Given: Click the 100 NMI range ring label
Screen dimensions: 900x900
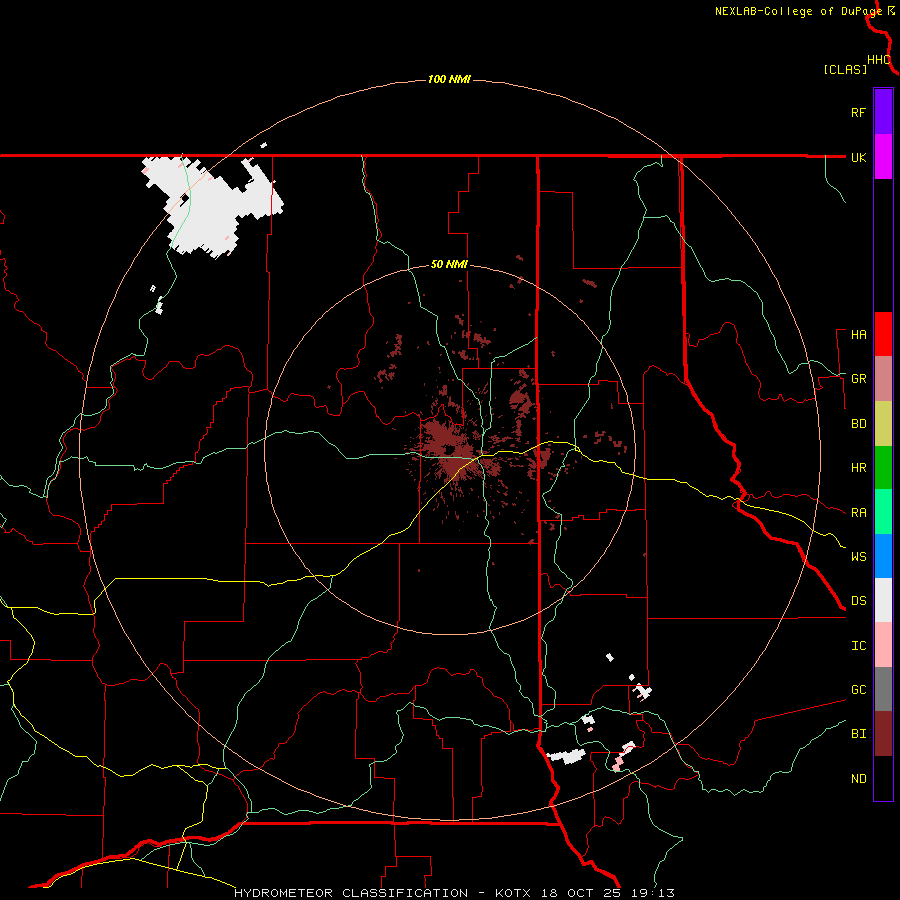Looking at the screenshot, I should pos(449,79).
